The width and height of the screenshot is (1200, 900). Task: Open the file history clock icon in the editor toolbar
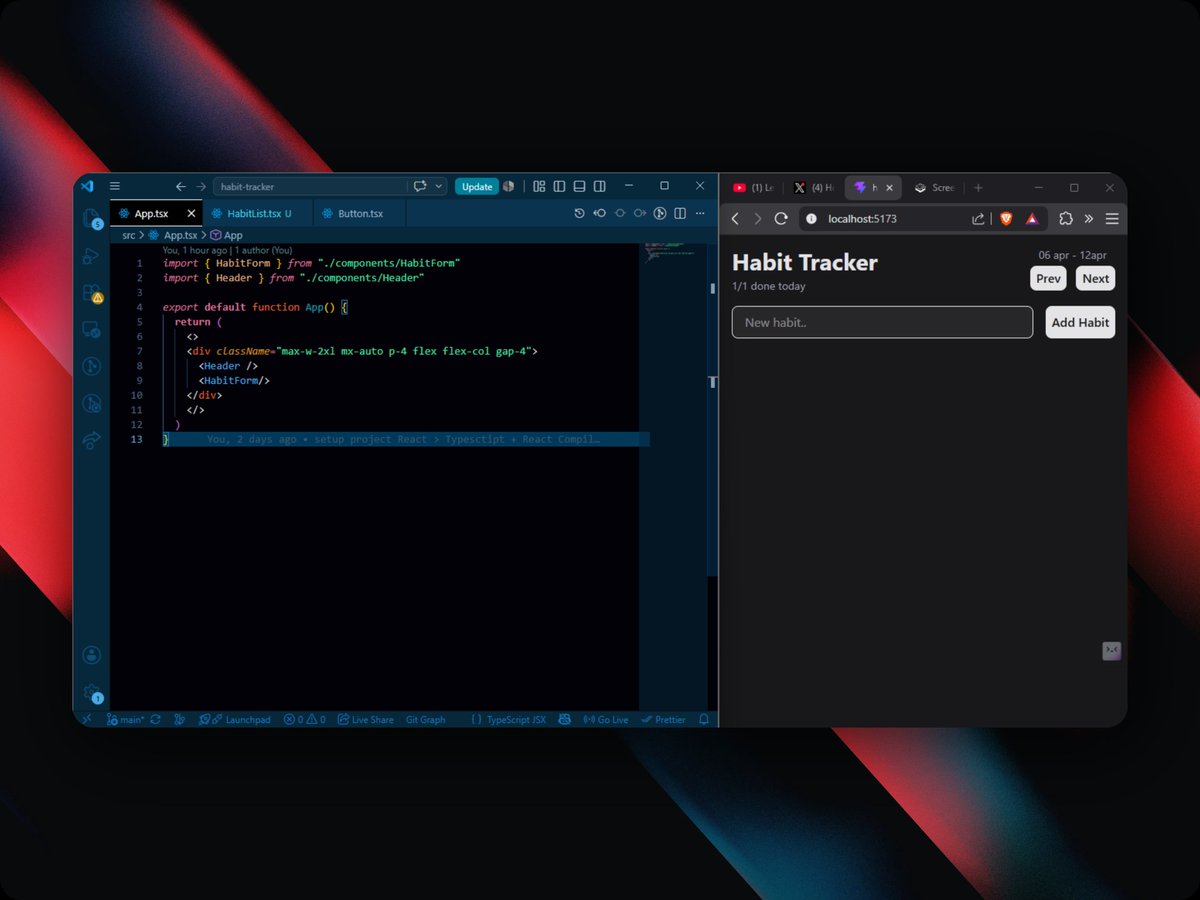point(579,213)
